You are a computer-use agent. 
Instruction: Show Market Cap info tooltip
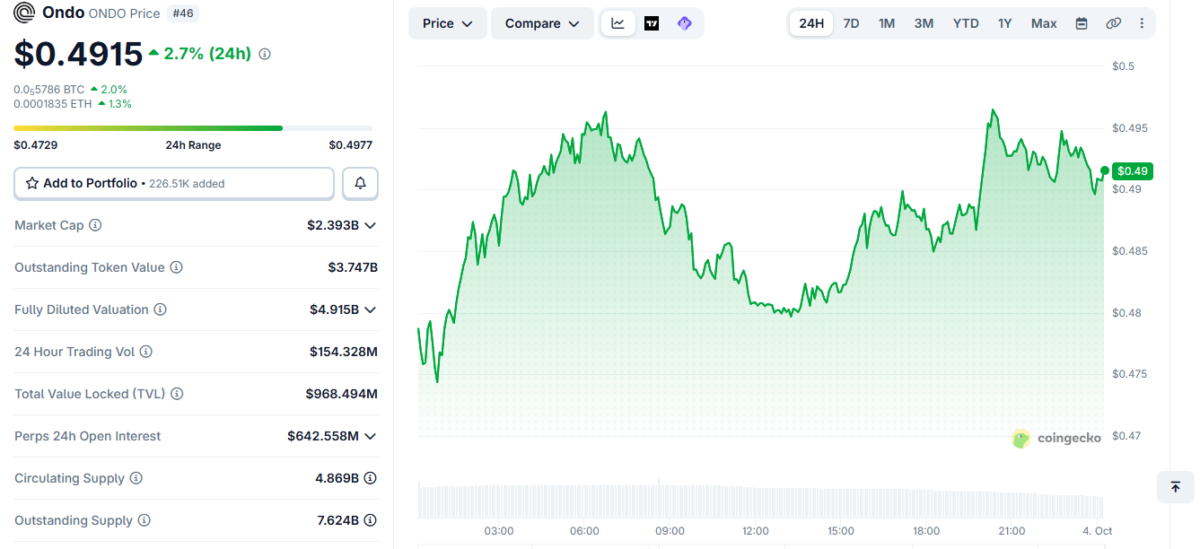[95, 225]
